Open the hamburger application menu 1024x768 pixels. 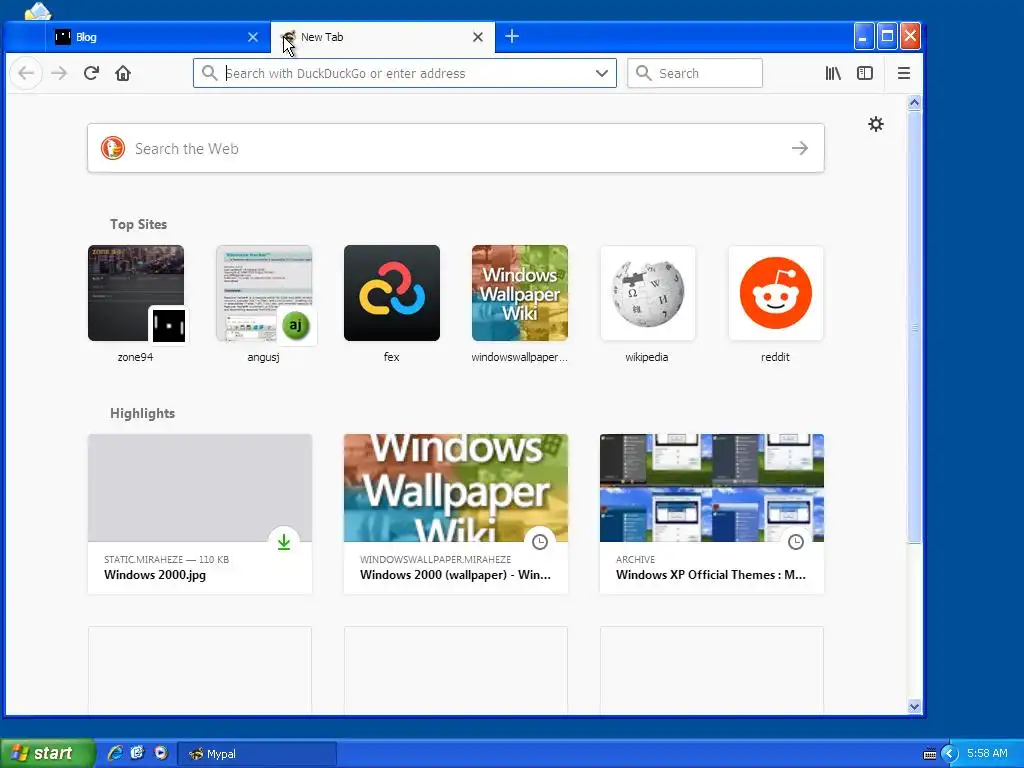904,73
